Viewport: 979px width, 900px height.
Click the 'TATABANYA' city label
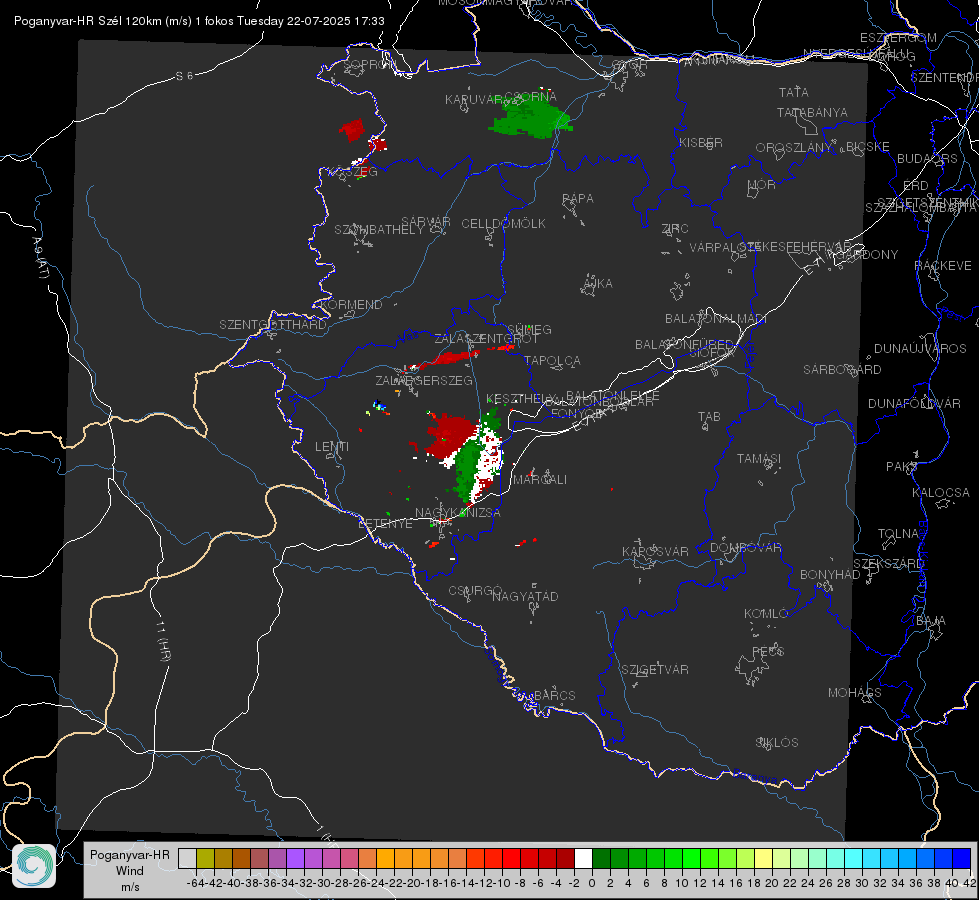[x=812, y=112]
